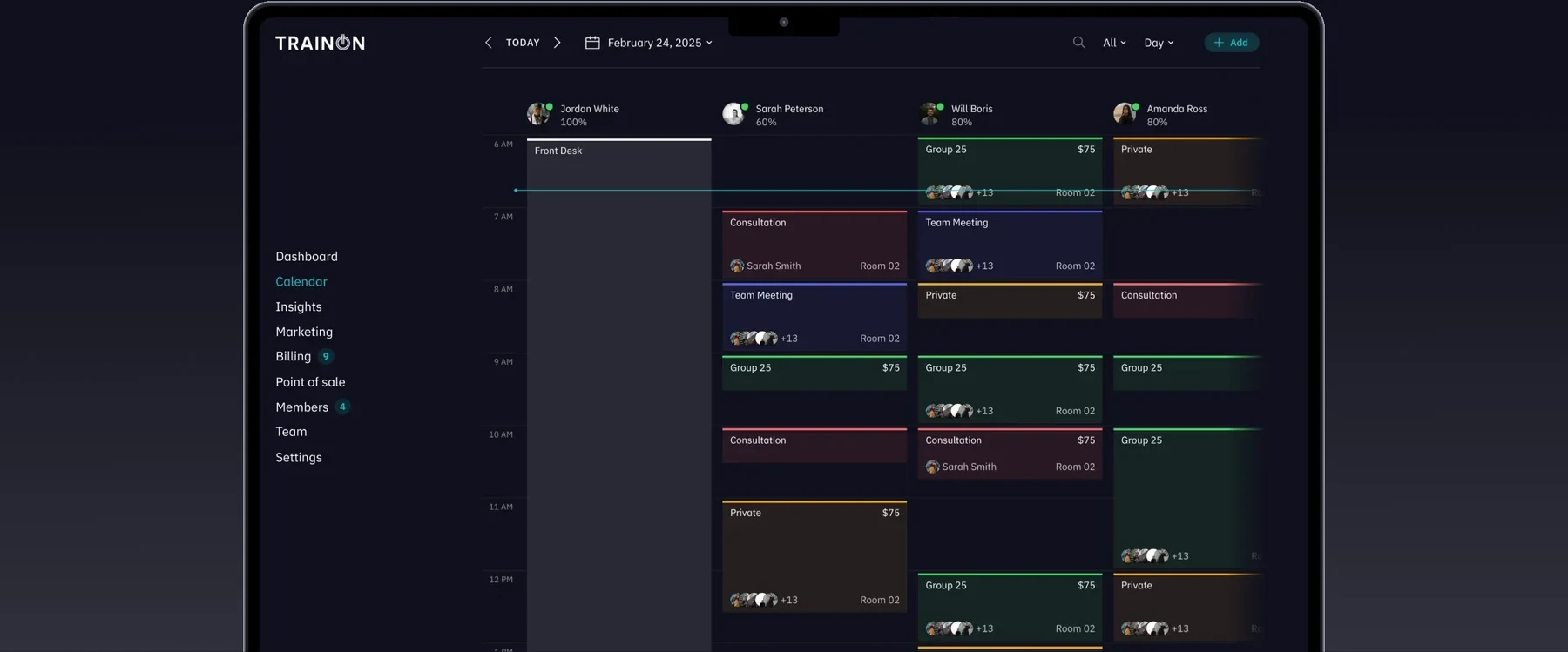Open Amanda Ross's 10 AM Group 25 event
The width and height of the screenshot is (1568, 652).
click(1187, 498)
